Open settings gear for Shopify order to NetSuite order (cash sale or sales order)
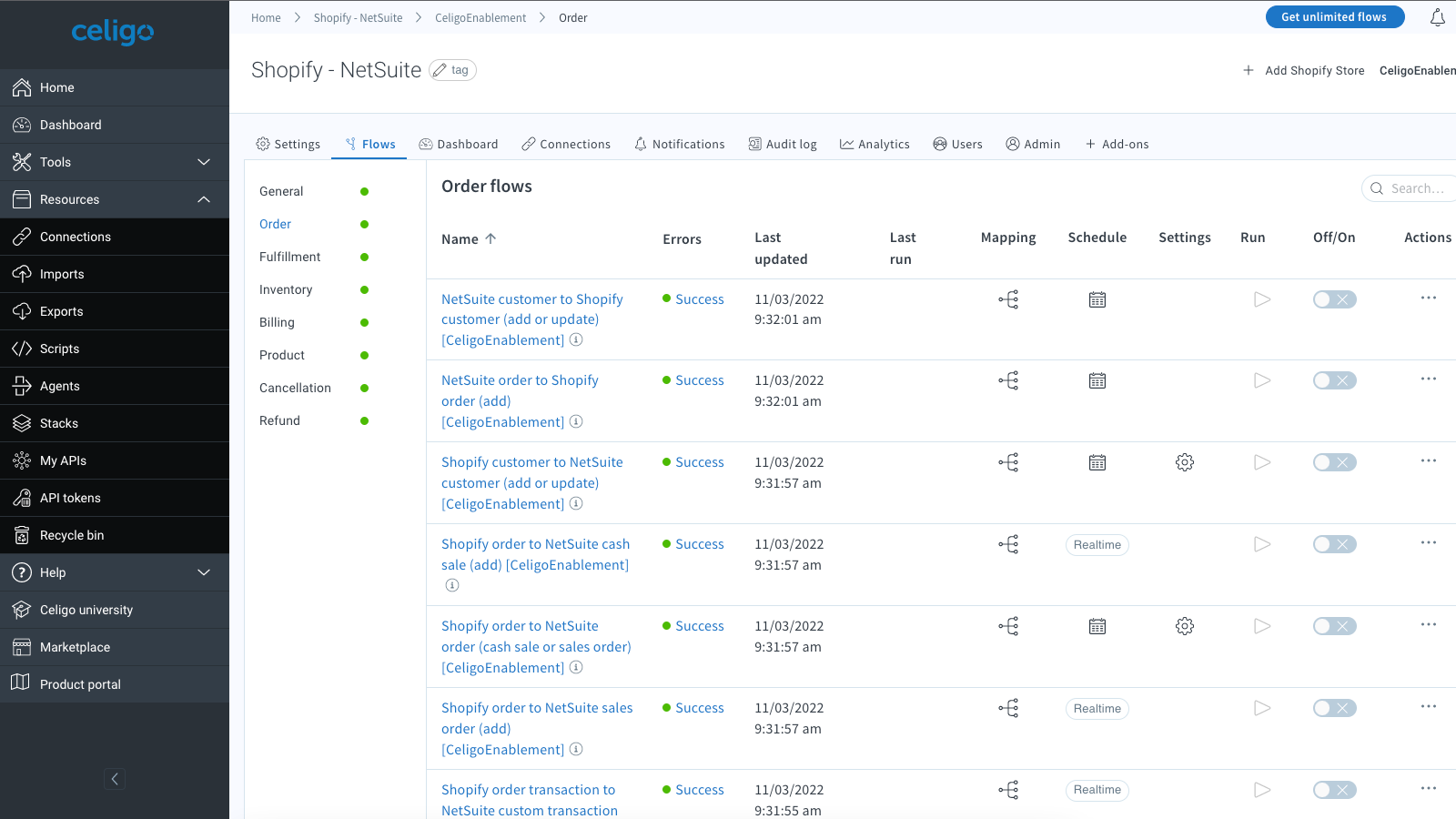This screenshot has height=819, width=1456. click(1185, 626)
